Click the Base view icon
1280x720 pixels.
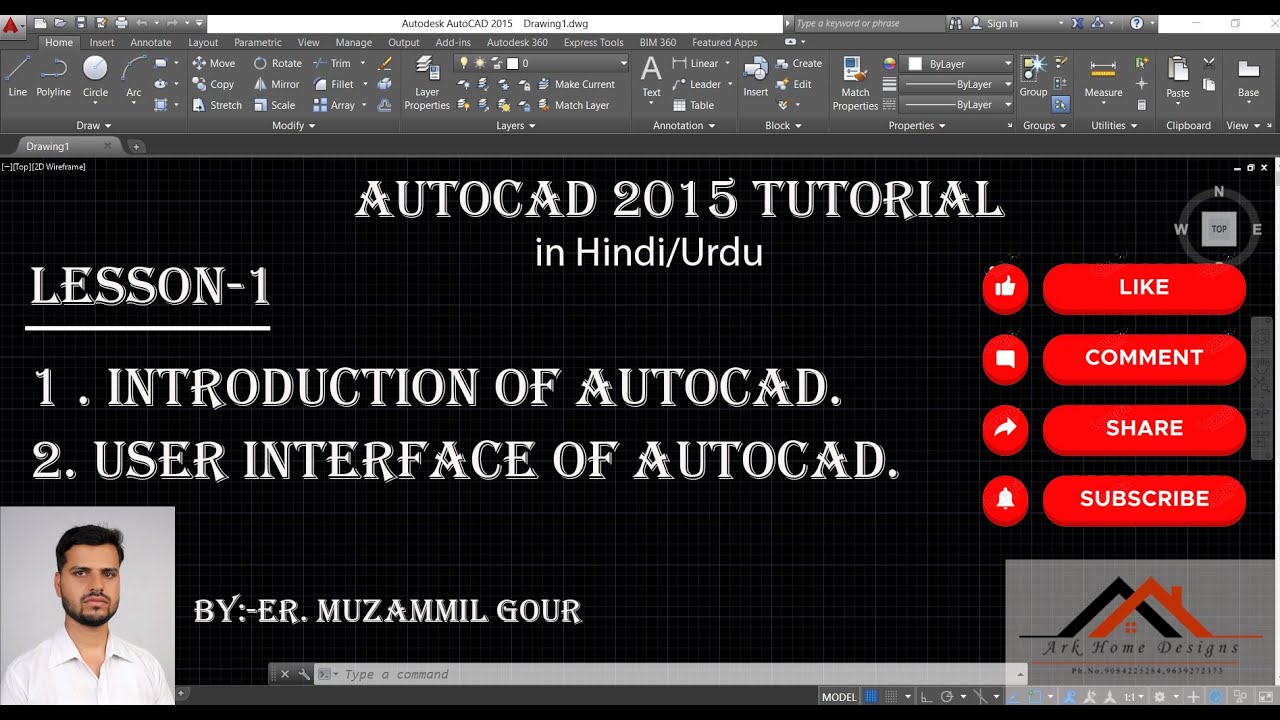pyautogui.click(x=1248, y=77)
